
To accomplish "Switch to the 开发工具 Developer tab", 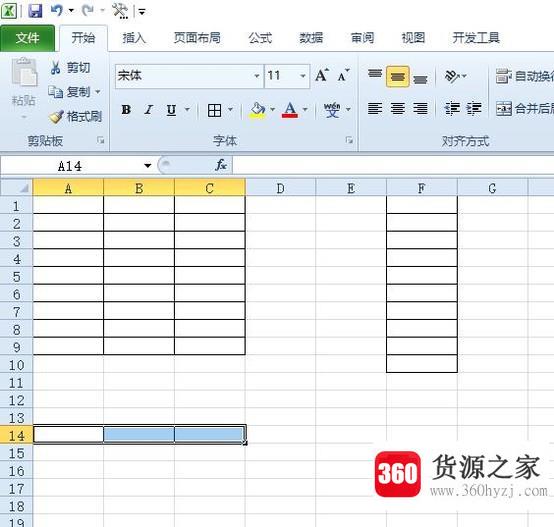I will tap(476, 38).
